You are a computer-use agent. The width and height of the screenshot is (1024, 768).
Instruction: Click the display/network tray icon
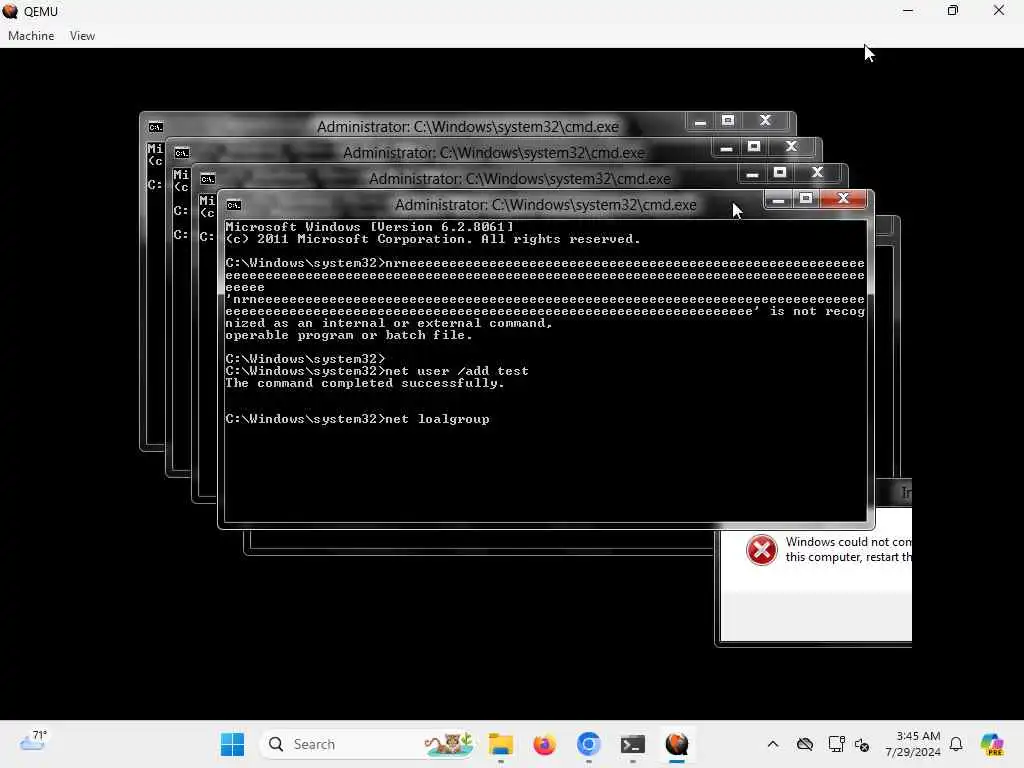tap(835, 744)
